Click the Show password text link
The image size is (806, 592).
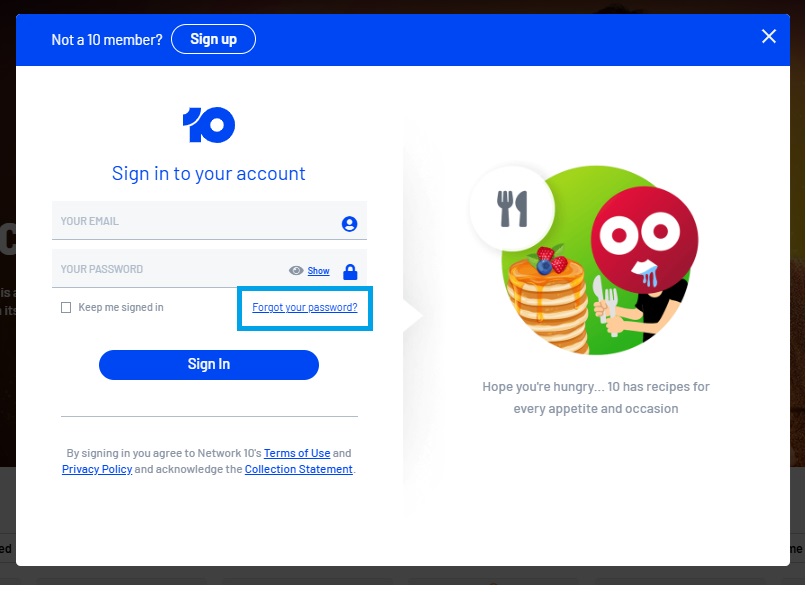click(318, 271)
